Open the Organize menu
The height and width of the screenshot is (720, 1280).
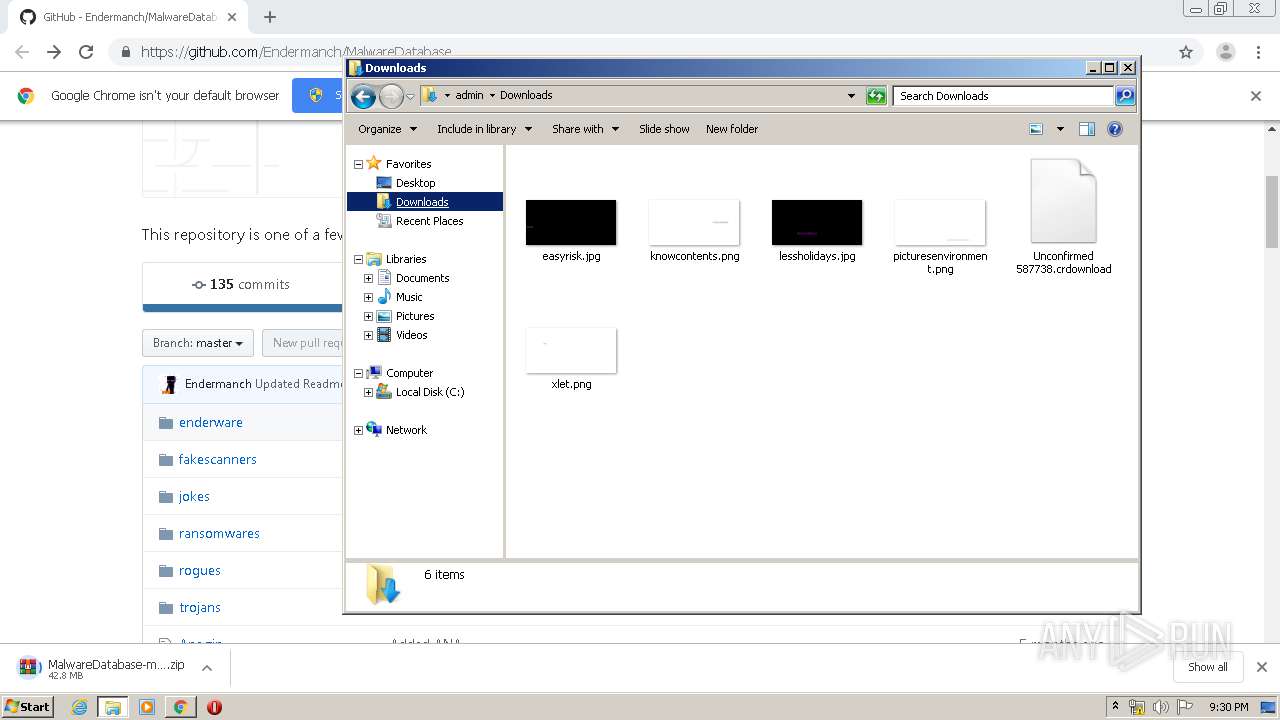(387, 129)
